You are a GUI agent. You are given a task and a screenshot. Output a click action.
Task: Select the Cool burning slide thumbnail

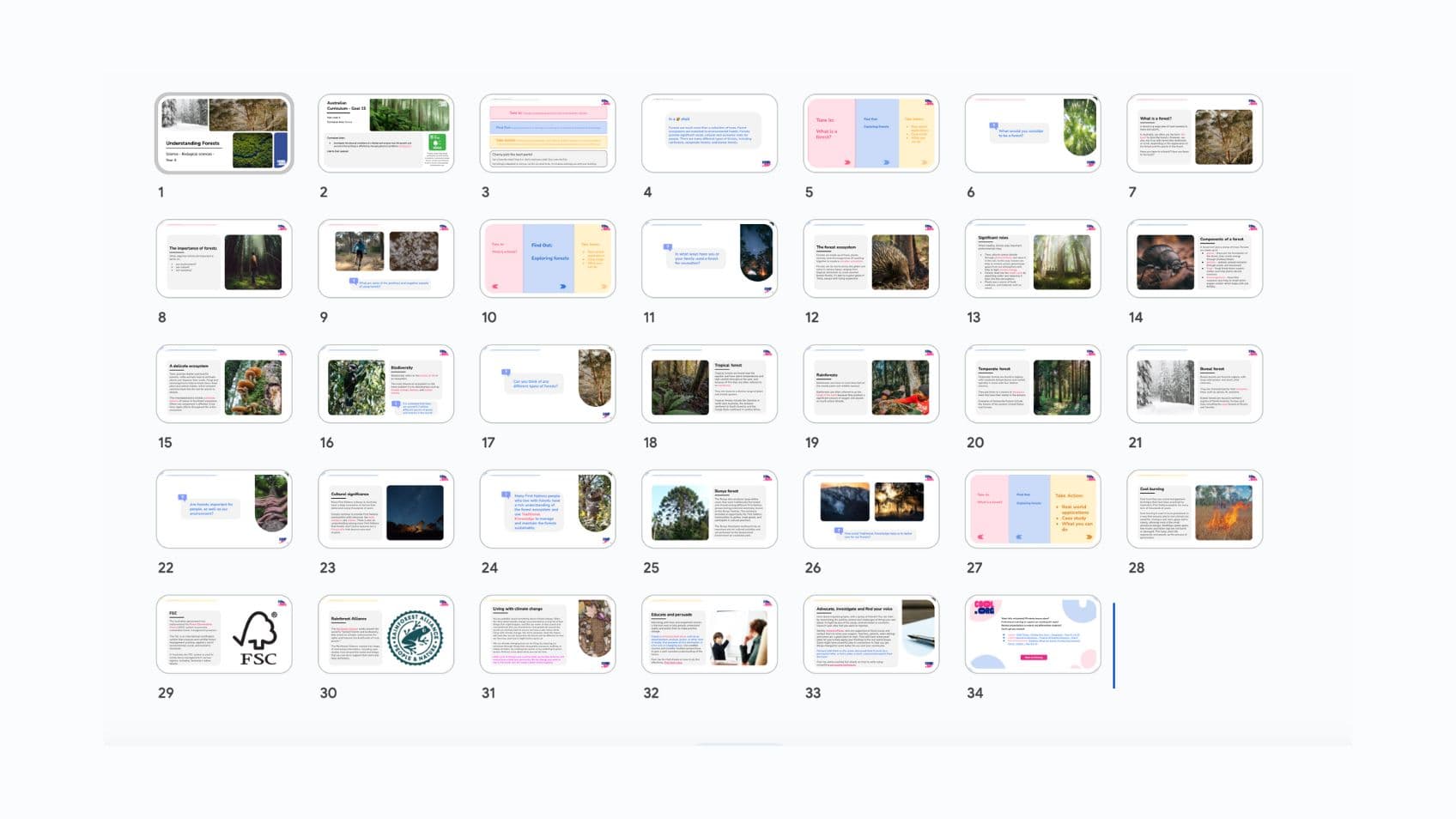(1194, 508)
